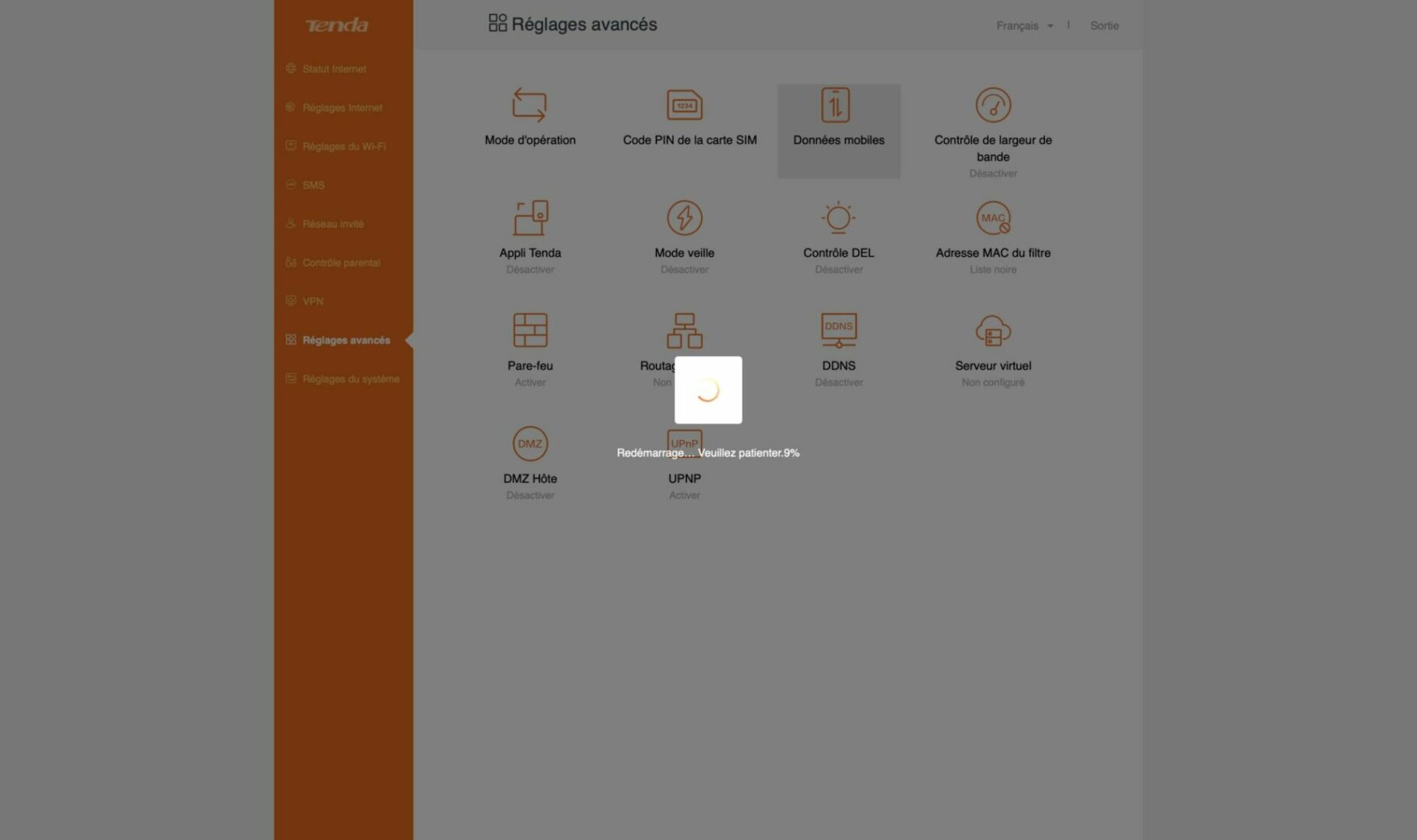
Task: Open Adresse MAC du filtre icon
Action: [x=993, y=219]
